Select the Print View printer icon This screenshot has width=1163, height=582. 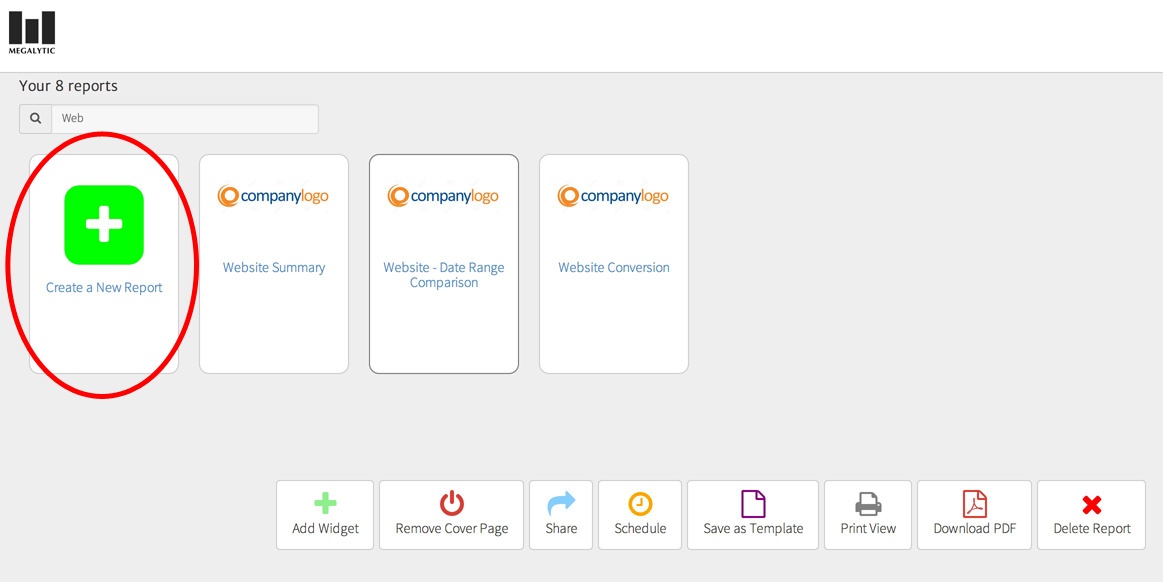[x=867, y=502]
